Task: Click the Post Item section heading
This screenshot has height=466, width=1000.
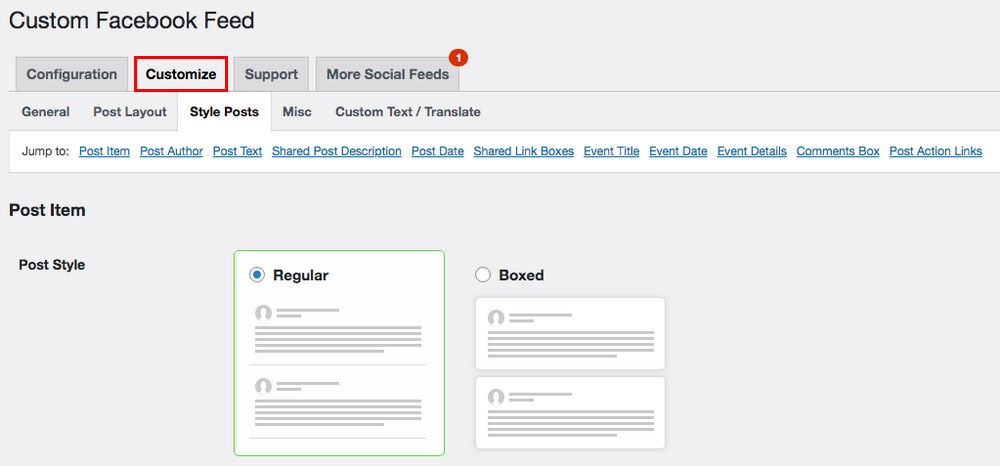Action: (x=47, y=210)
